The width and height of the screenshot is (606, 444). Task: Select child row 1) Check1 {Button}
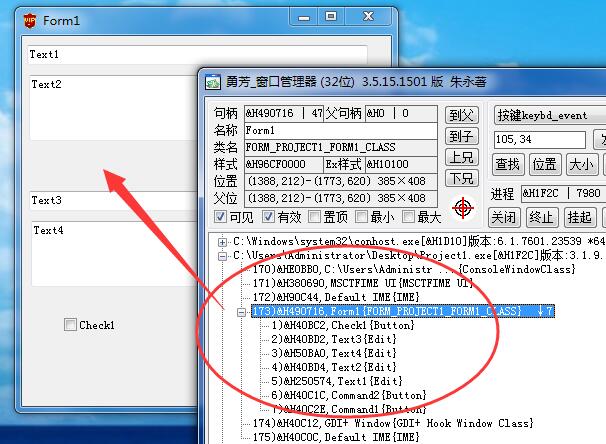343,325
